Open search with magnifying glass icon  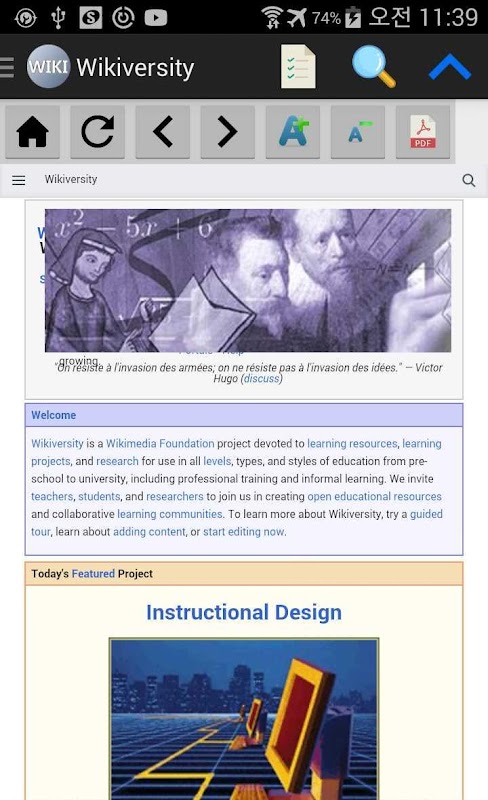tap(374, 67)
